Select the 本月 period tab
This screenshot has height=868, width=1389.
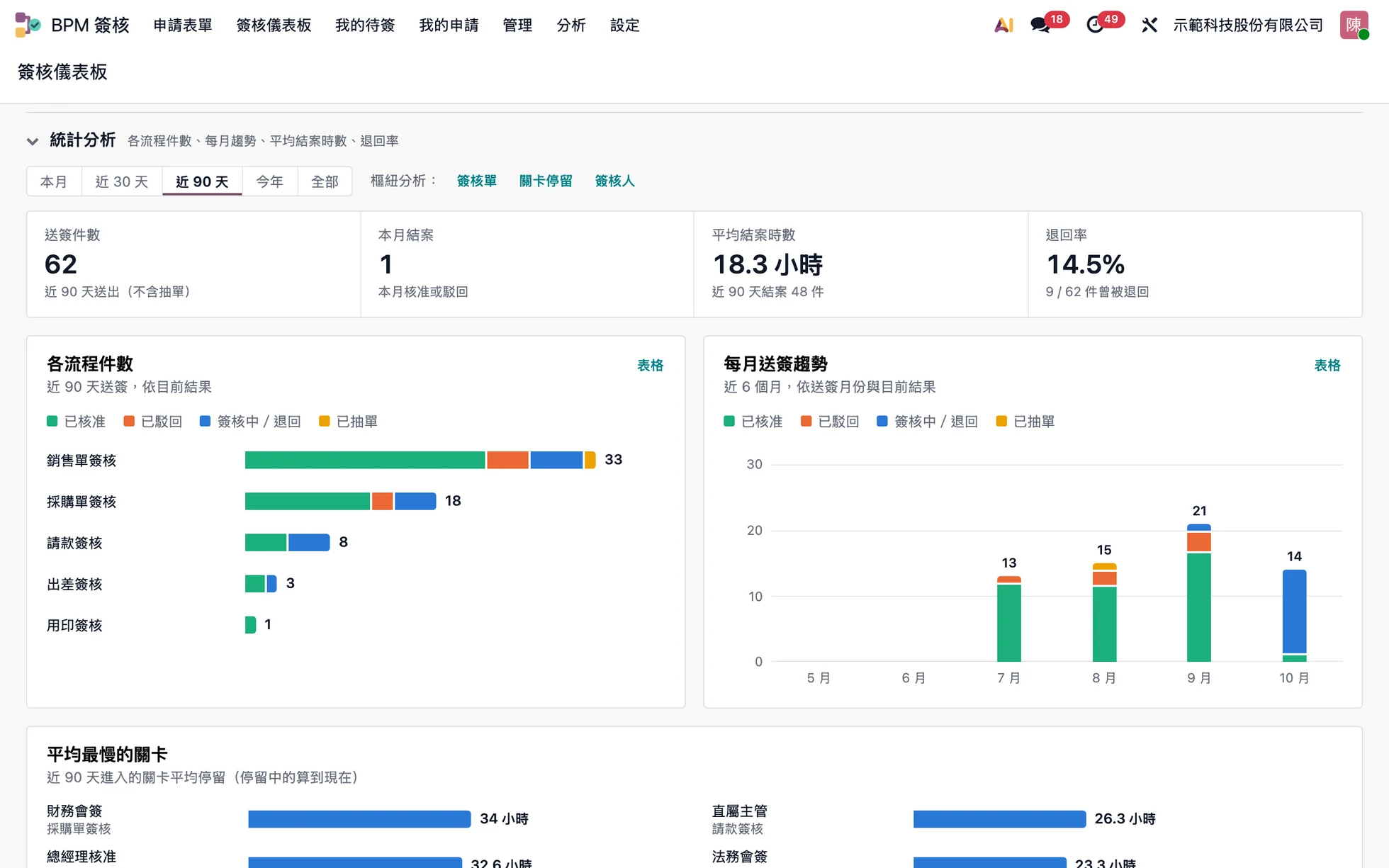(54, 181)
